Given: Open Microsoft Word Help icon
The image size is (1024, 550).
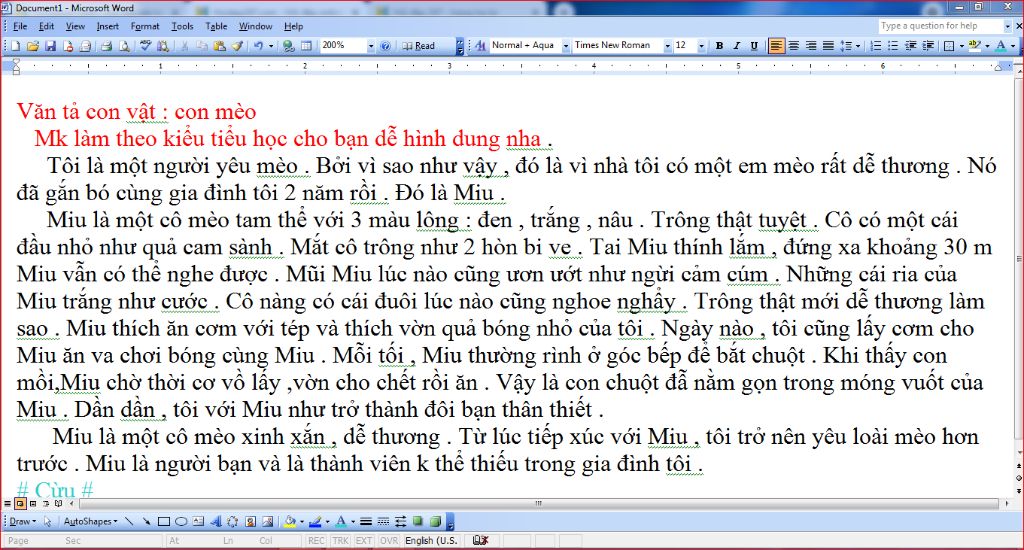Looking at the screenshot, I should 385,46.
